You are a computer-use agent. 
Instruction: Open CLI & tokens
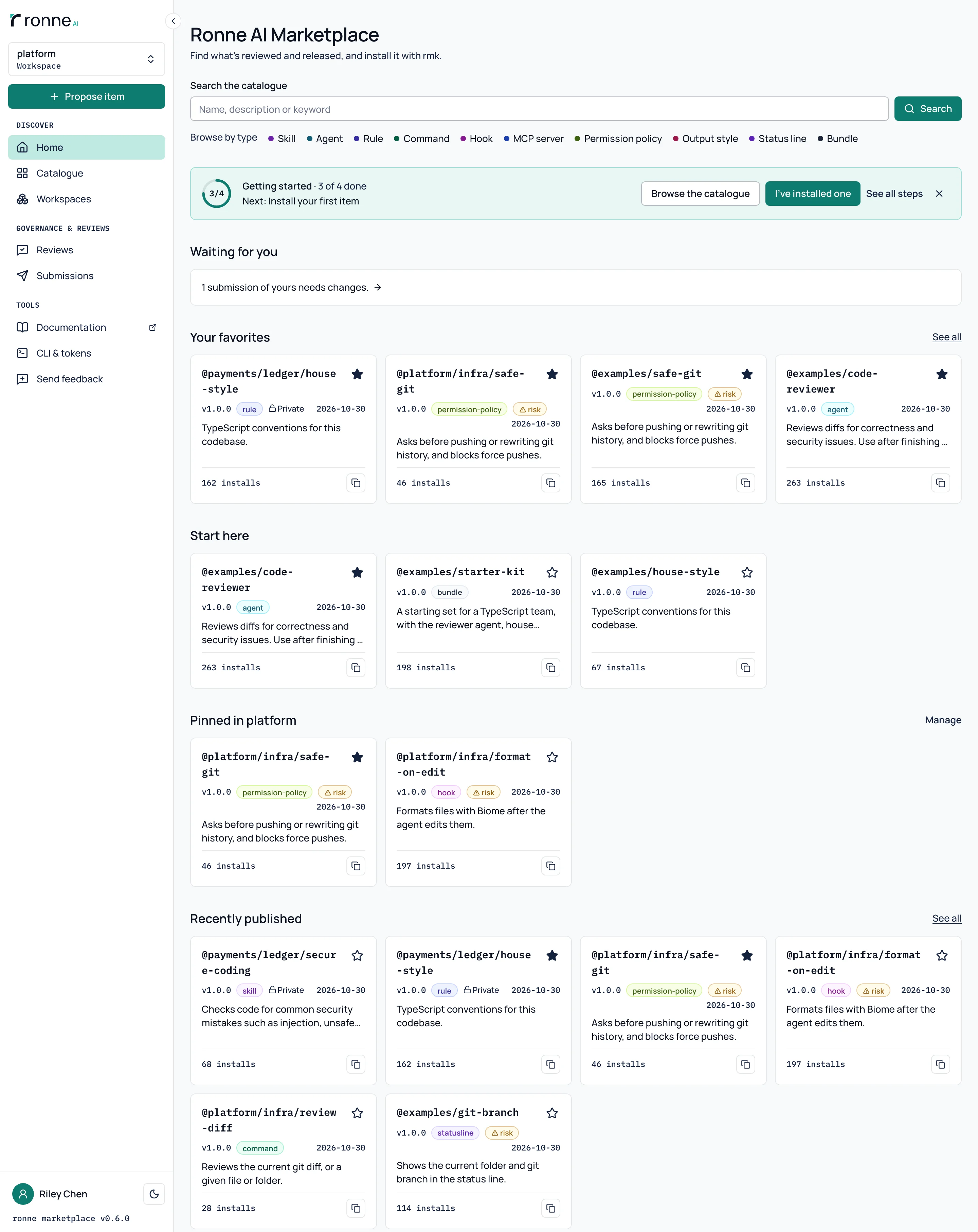[x=86, y=353]
